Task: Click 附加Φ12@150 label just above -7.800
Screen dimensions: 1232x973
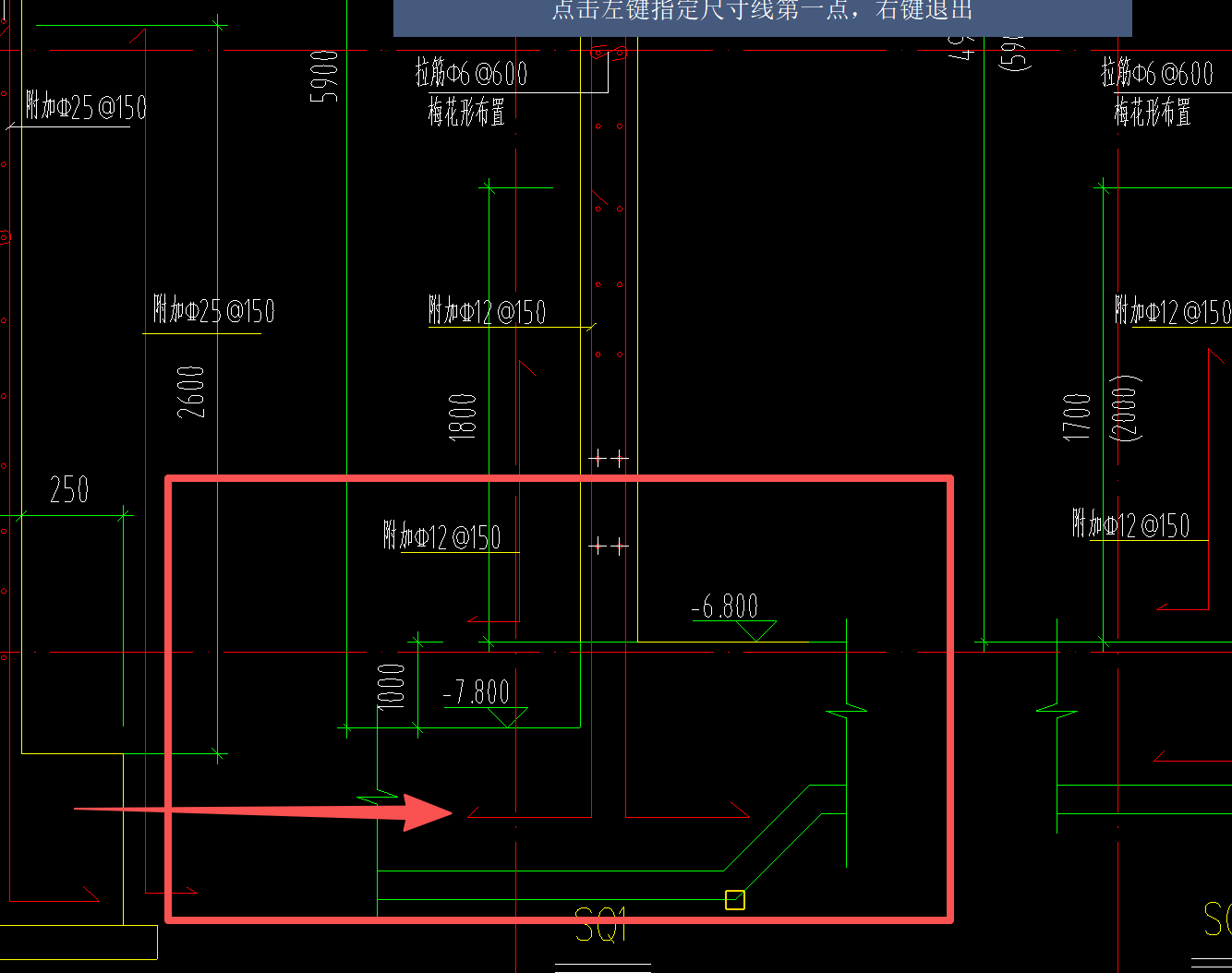Action: click(x=442, y=536)
